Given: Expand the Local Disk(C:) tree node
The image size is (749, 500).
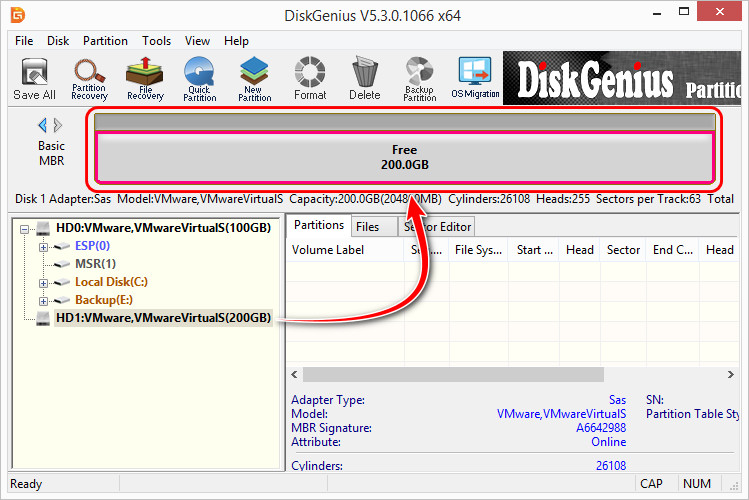Looking at the screenshot, I should pos(43,283).
